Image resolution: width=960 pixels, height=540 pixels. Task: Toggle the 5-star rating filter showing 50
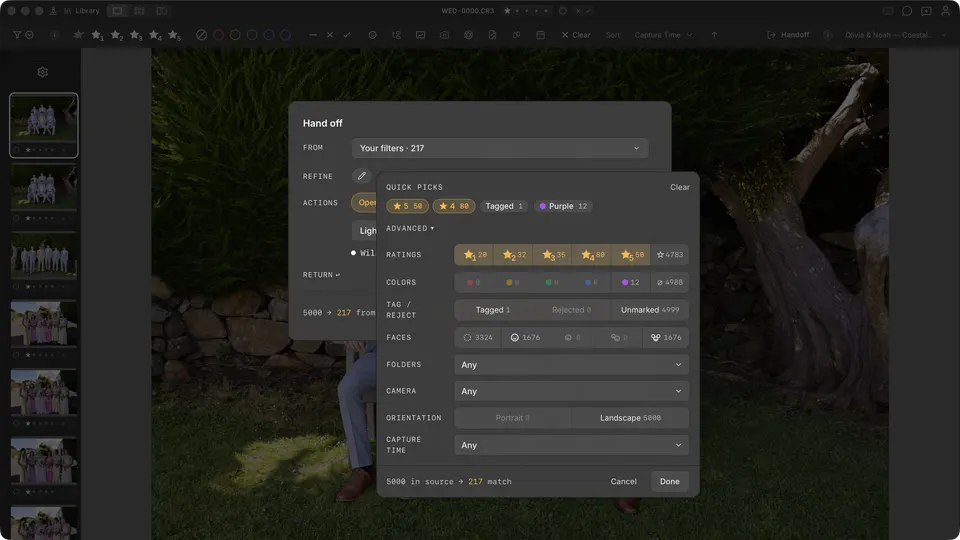pyautogui.click(x=631, y=255)
